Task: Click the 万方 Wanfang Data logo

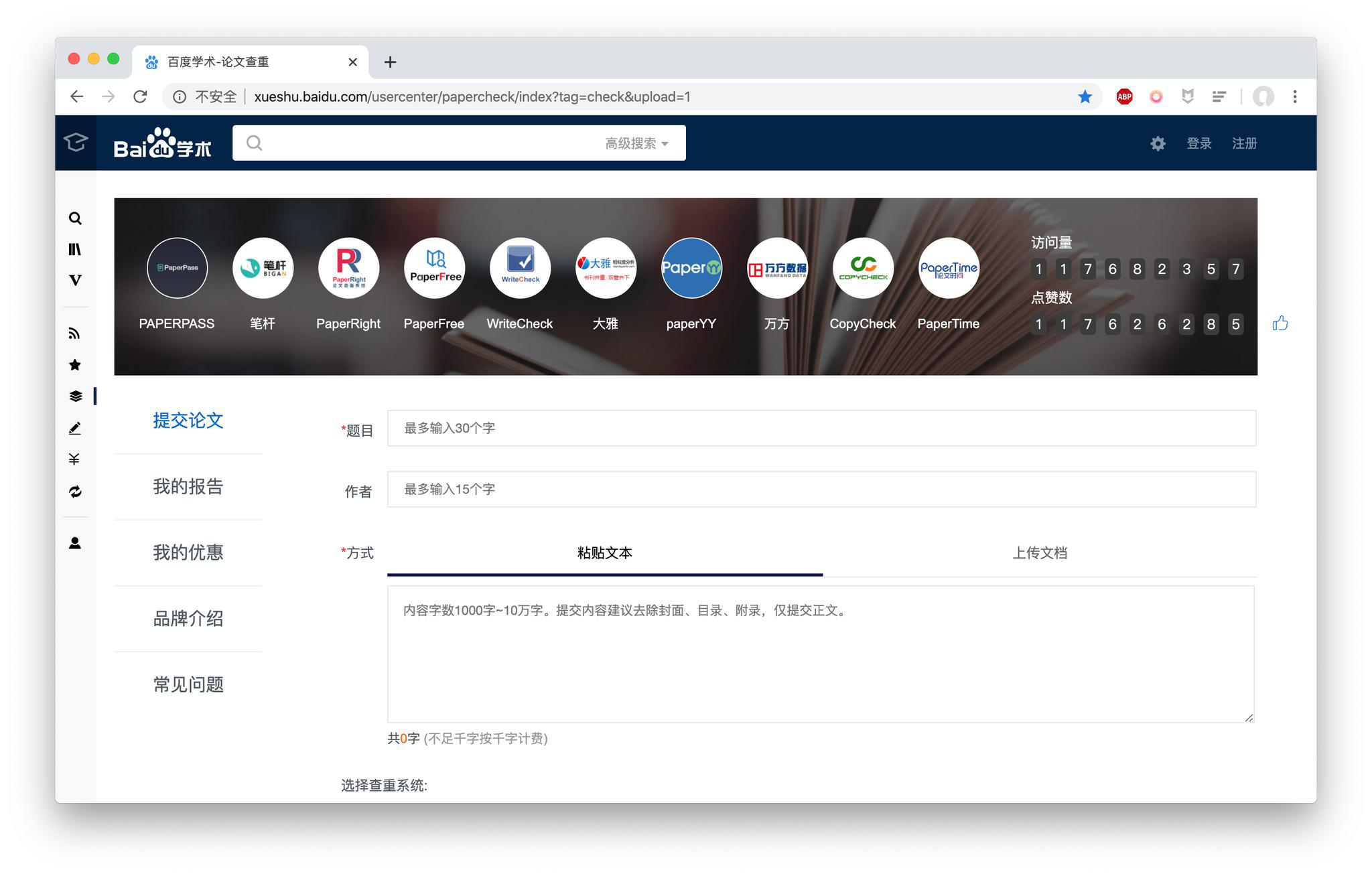Action: click(777, 268)
